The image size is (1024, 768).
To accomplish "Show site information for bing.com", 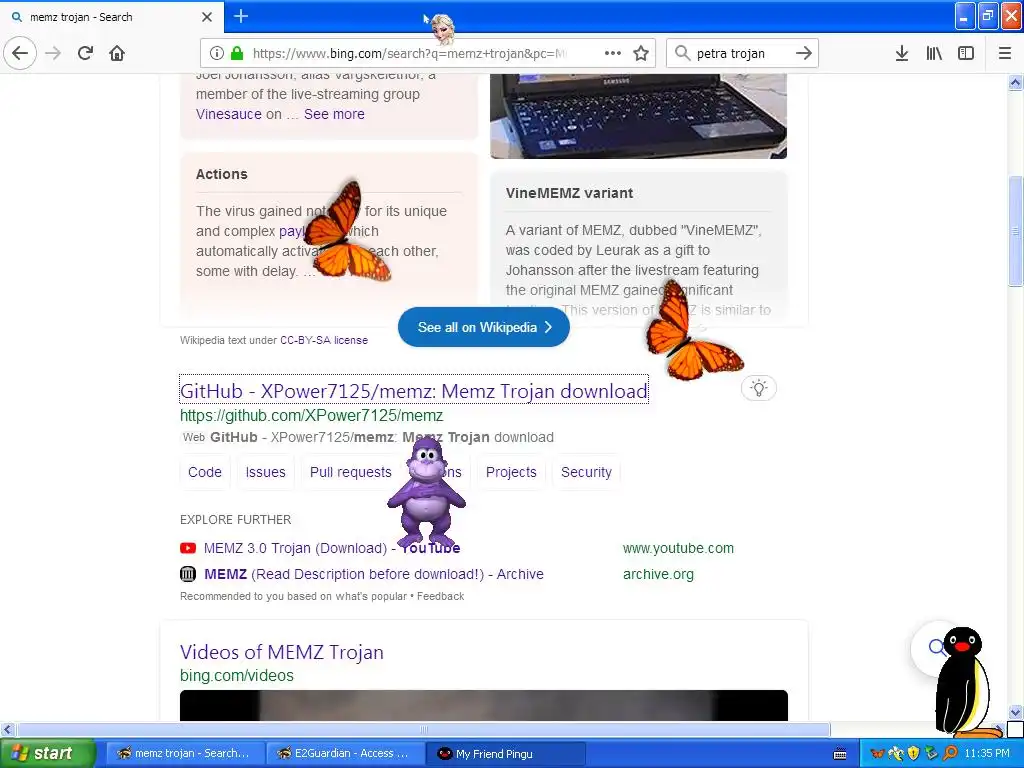I will pos(217,54).
